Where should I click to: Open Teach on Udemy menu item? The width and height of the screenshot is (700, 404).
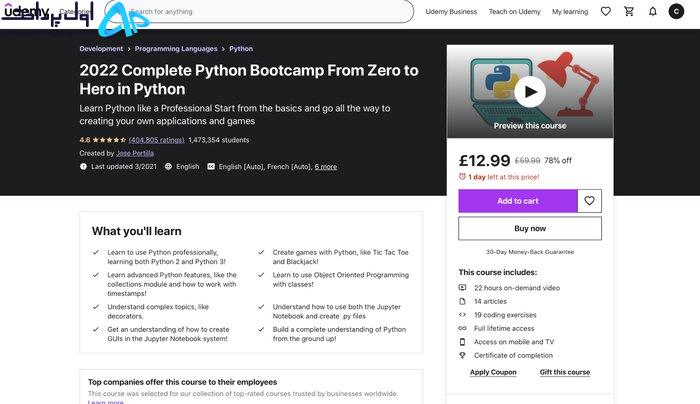coord(514,12)
